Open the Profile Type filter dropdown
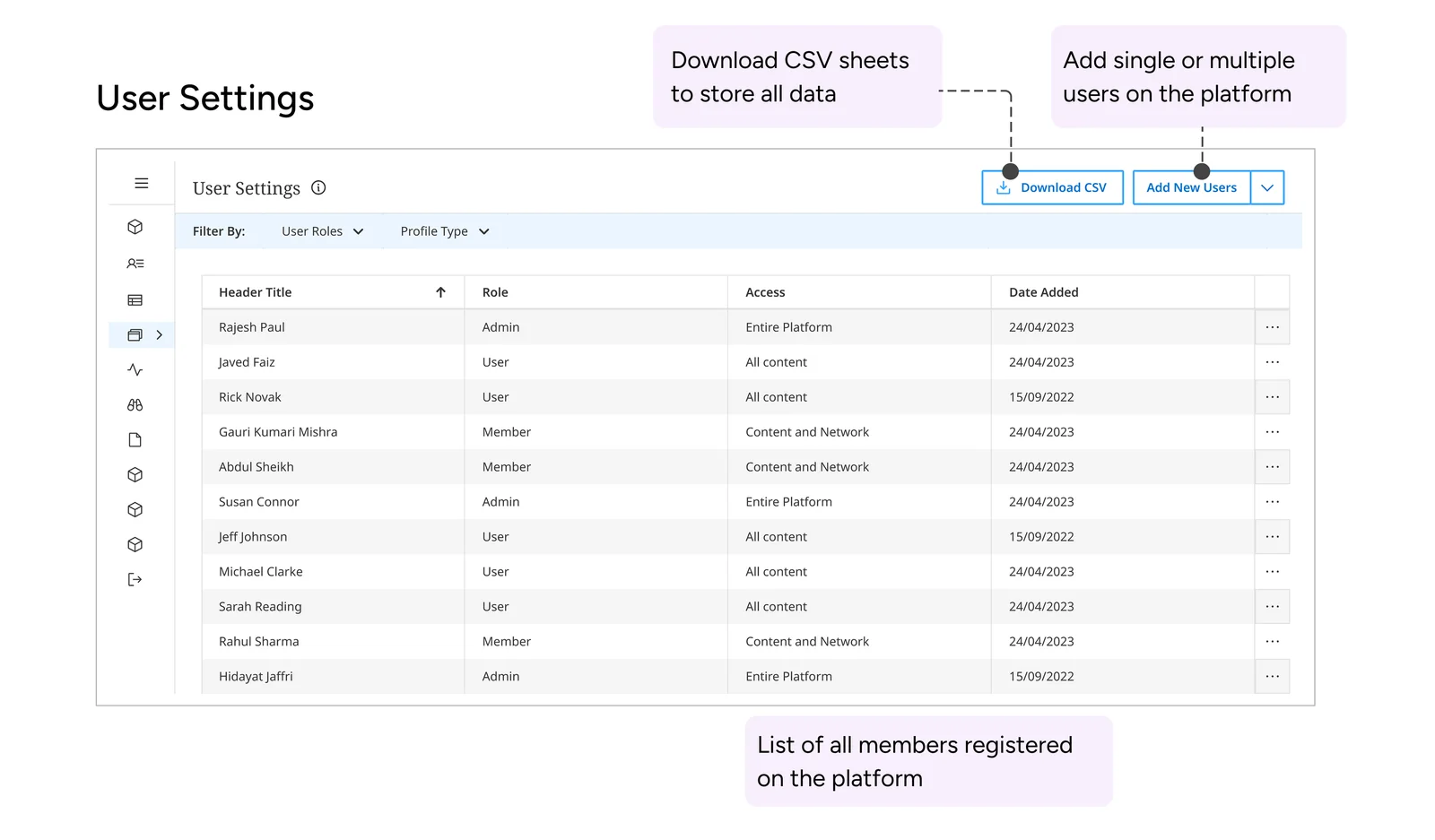The image size is (1435, 840). pos(445,231)
